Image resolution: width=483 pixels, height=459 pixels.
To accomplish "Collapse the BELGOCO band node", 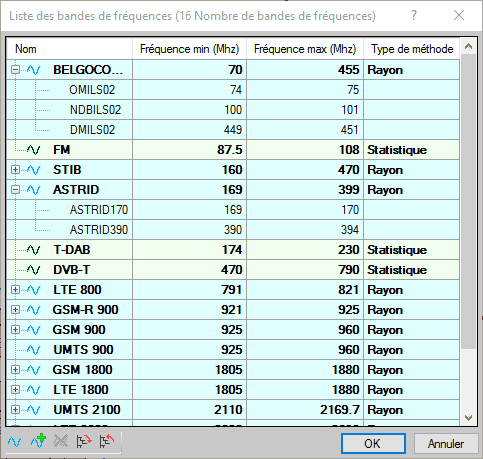I will tap(15, 70).
